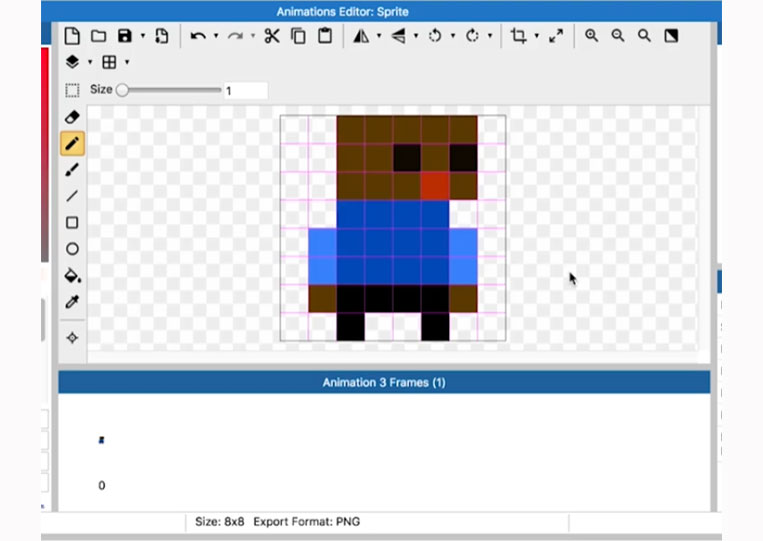Viewport: 763px width, 541px height.
Task: Open the undo history dropdown arrow
Action: click(216, 36)
